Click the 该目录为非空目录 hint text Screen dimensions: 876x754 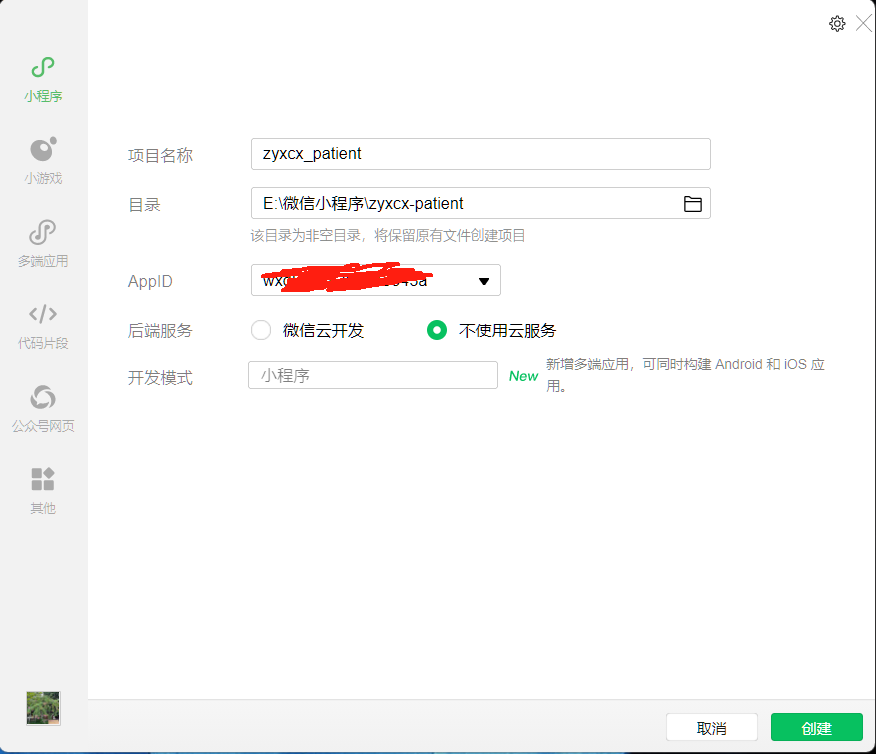(388, 236)
